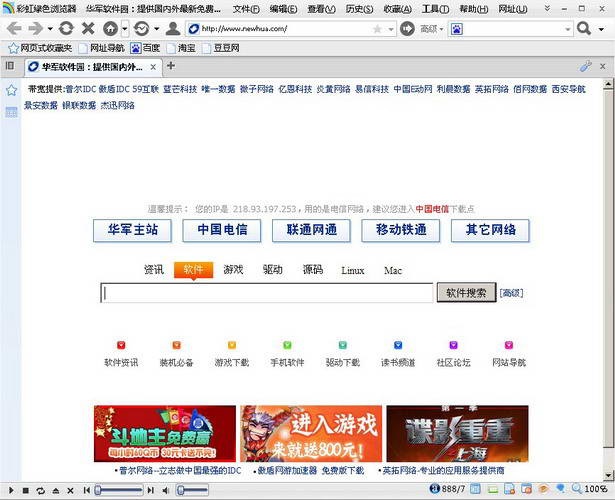Open the 高级 dropdown next to address bar
The image size is (615, 500).
click(431, 29)
